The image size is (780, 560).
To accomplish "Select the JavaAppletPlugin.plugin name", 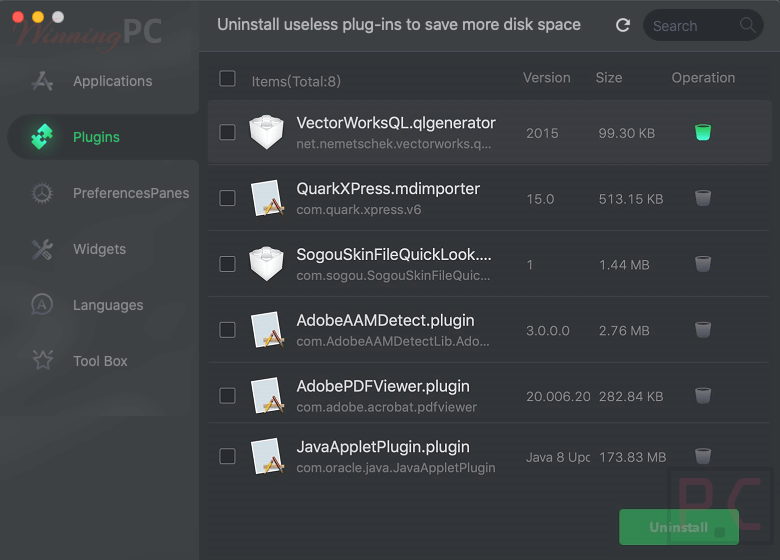I will coord(383,447).
